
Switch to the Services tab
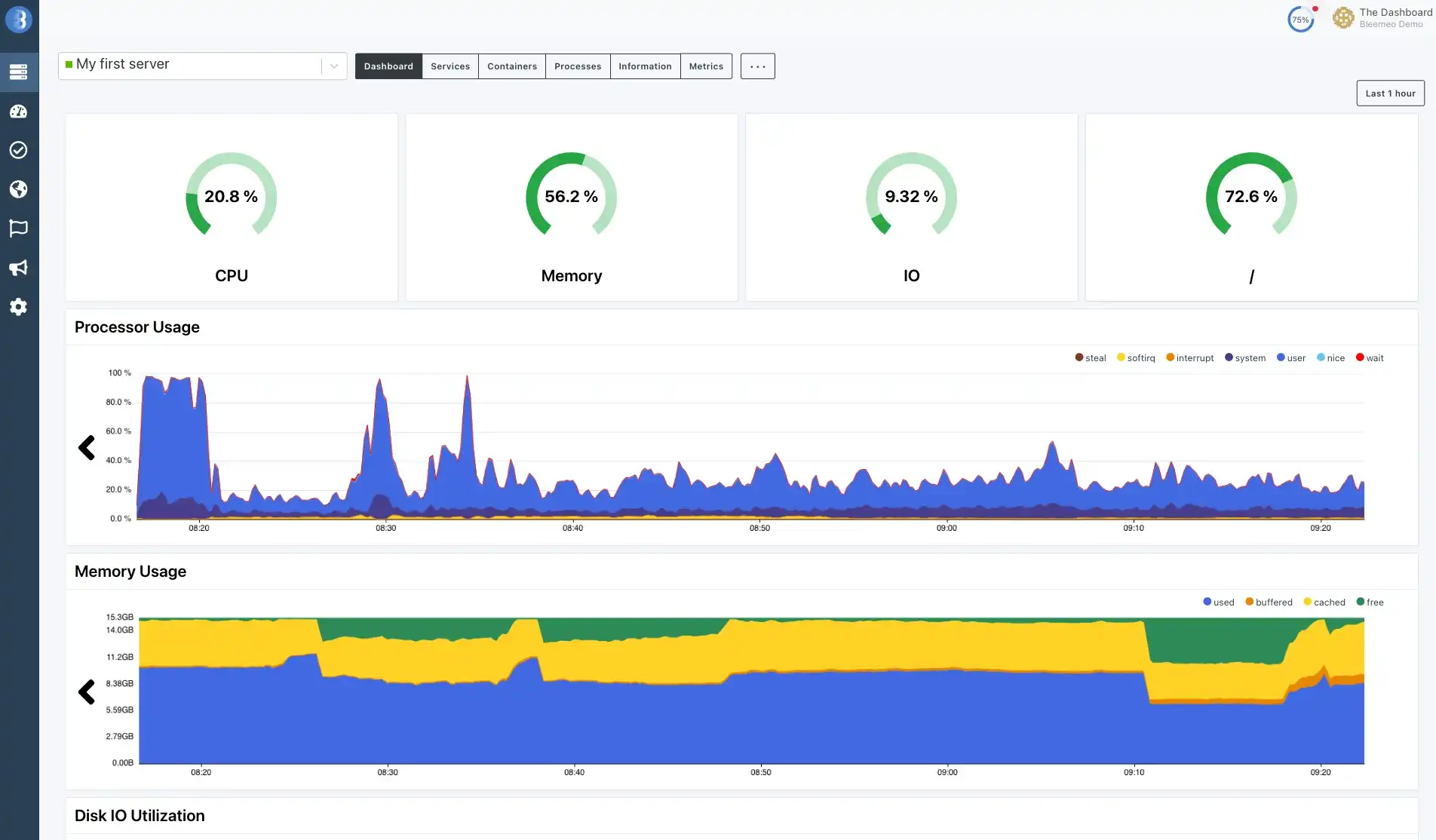click(x=450, y=66)
